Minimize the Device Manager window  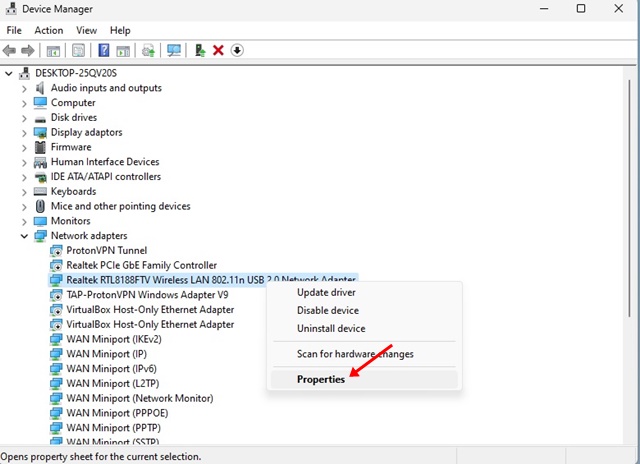[x=544, y=8]
